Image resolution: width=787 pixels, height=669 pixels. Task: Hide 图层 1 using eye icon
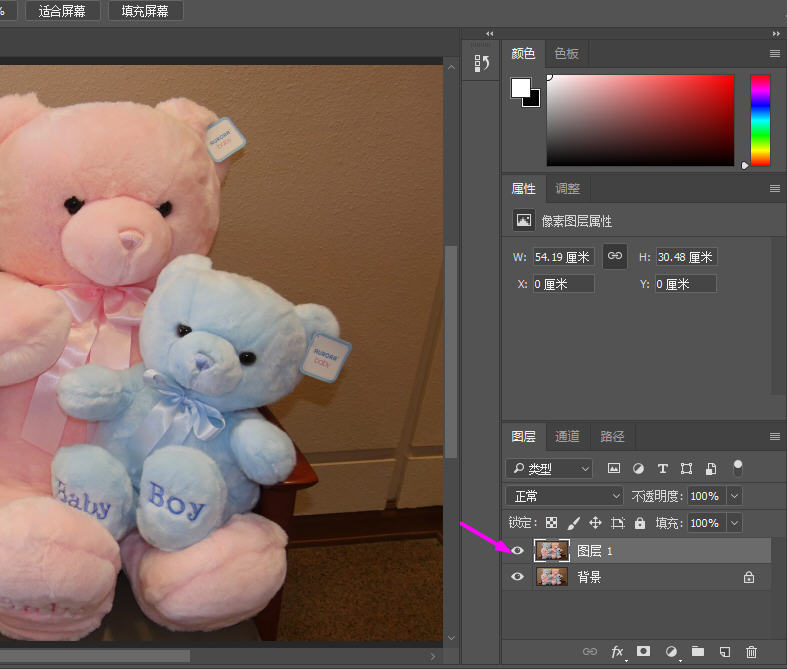[x=517, y=550]
